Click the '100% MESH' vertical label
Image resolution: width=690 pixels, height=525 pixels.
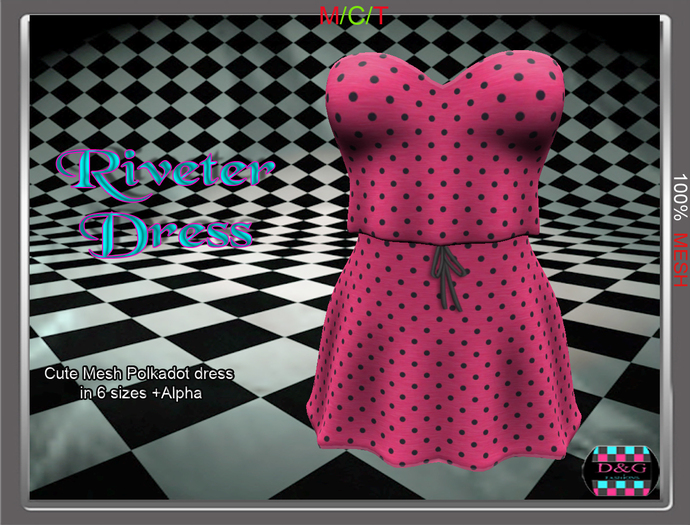pos(680,230)
